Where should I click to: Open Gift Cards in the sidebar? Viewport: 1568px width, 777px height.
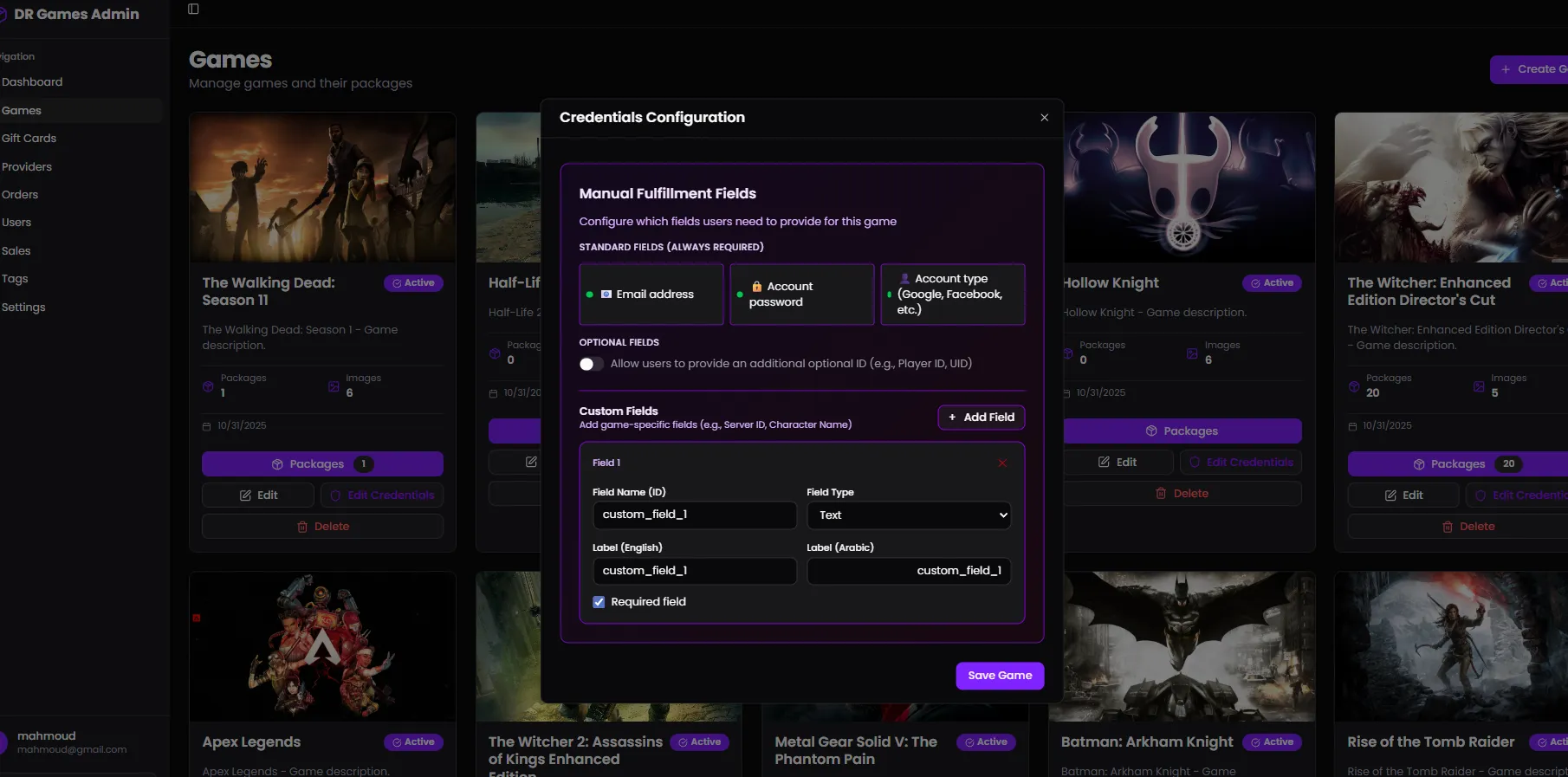[x=29, y=139]
